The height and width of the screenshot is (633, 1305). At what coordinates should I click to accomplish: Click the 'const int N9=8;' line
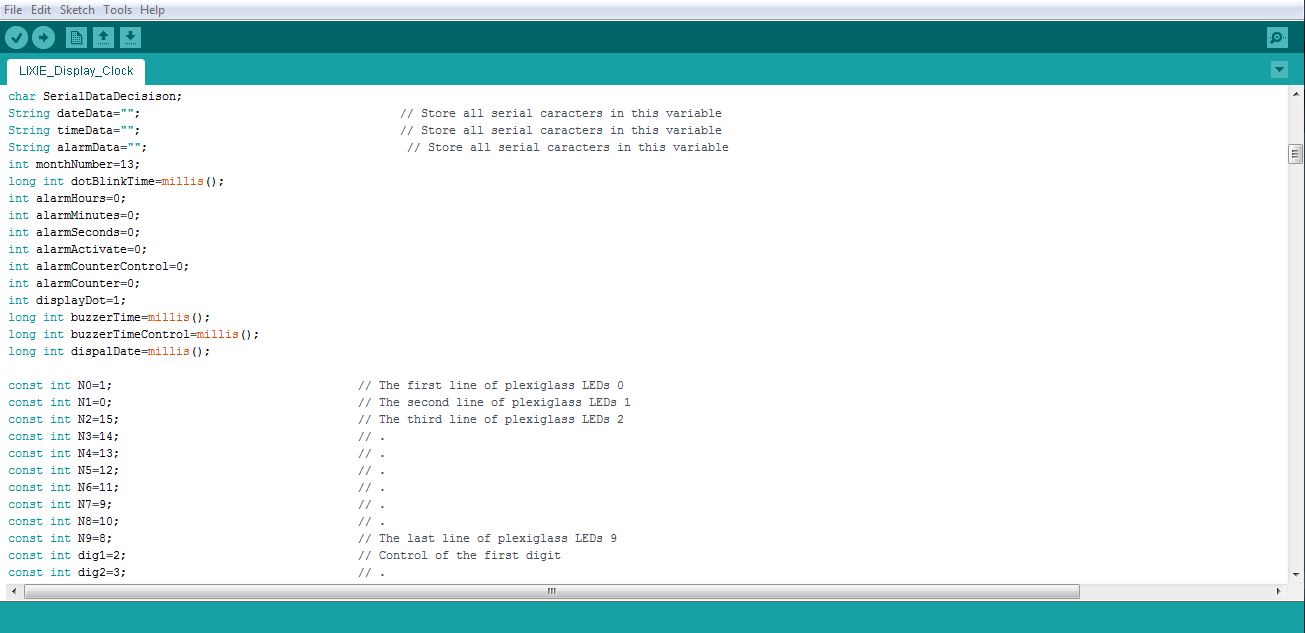pyautogui.click(x=60, y=539)
